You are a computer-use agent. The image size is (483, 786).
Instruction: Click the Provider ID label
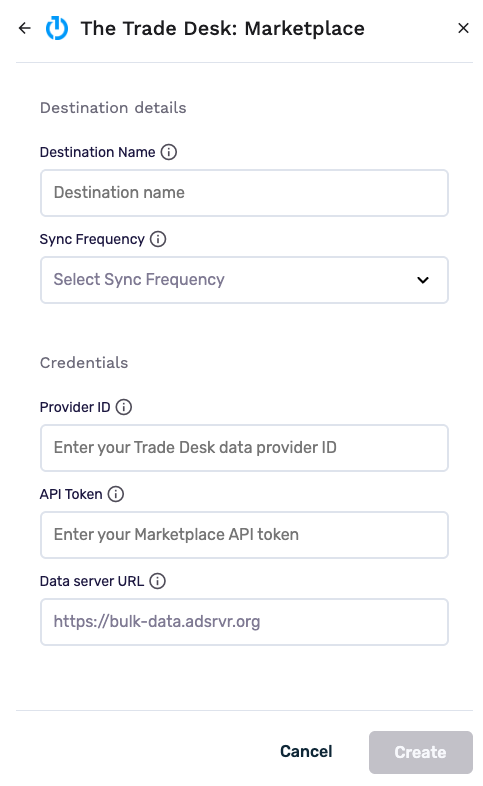[75, 407]
